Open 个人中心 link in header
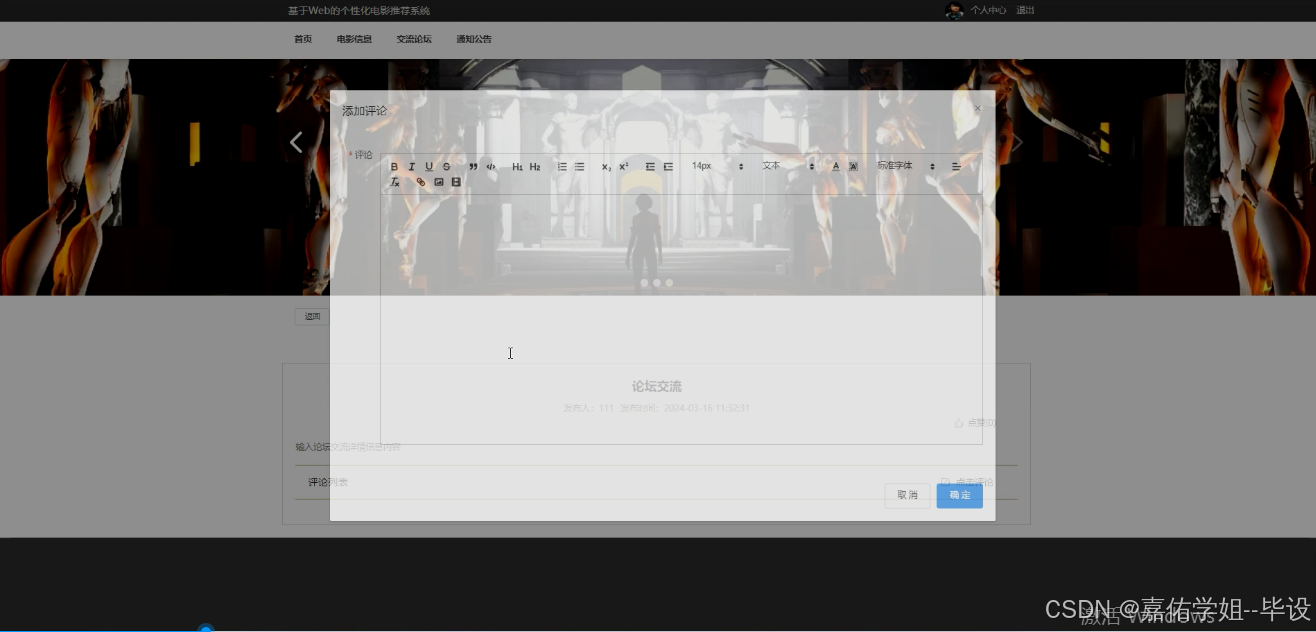1316x632 pixels. coord(988,10)
